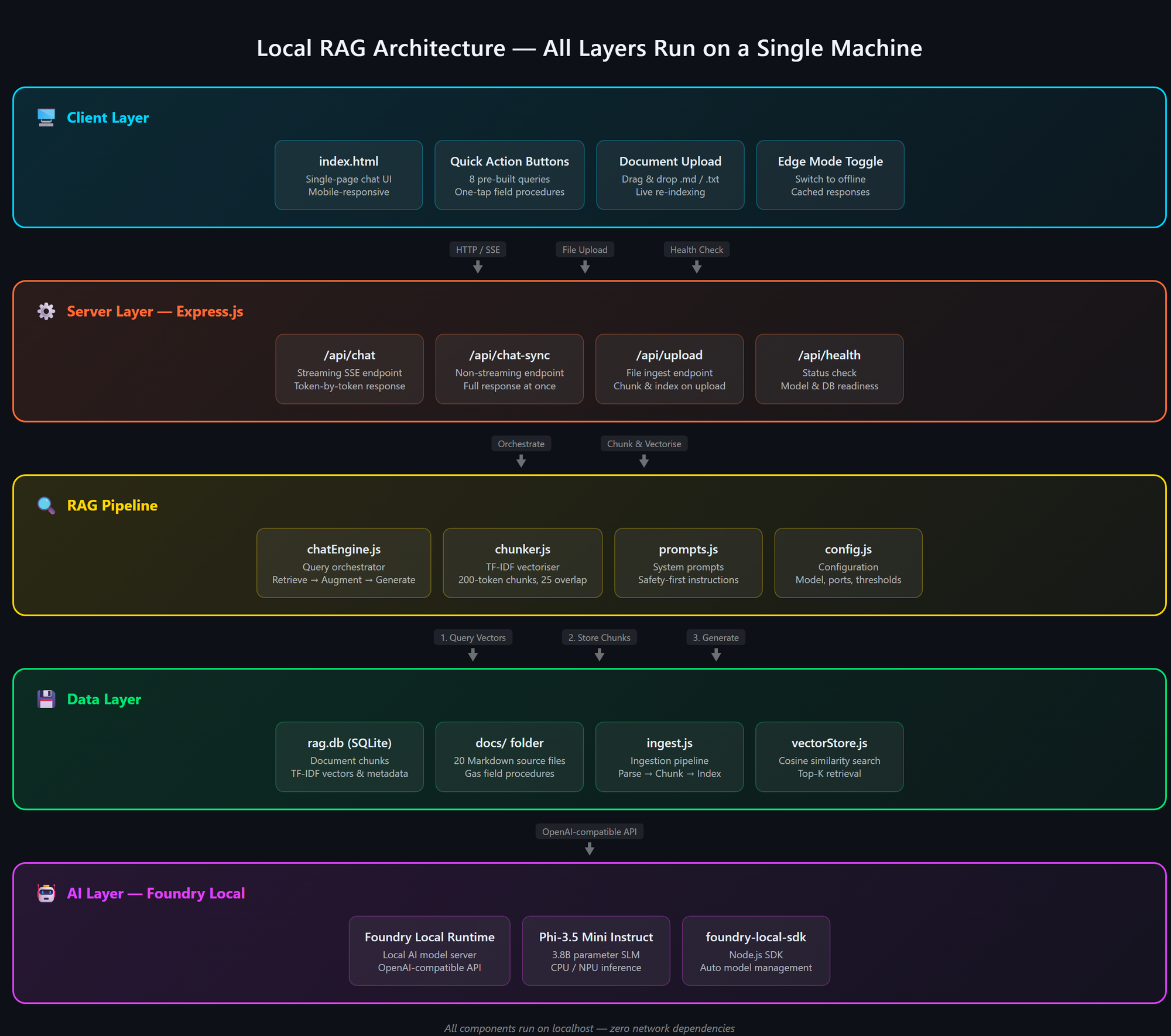Click the arrow below HTTP / SSE label
This screenshot has width=1171, height=1036.
pyautogui.click(x=478, y=267)
